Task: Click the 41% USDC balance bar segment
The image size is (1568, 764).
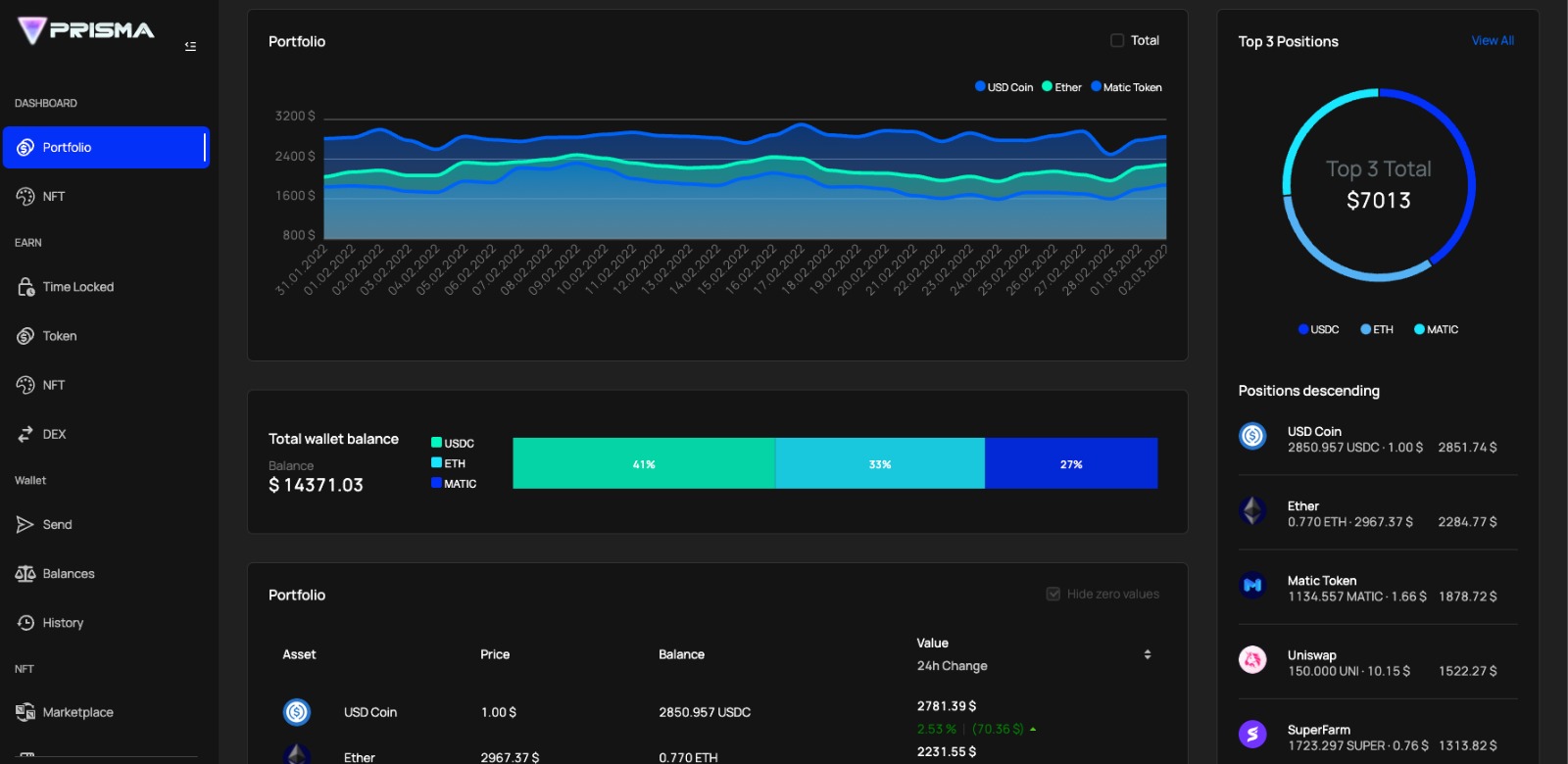Action: [644, 463]
